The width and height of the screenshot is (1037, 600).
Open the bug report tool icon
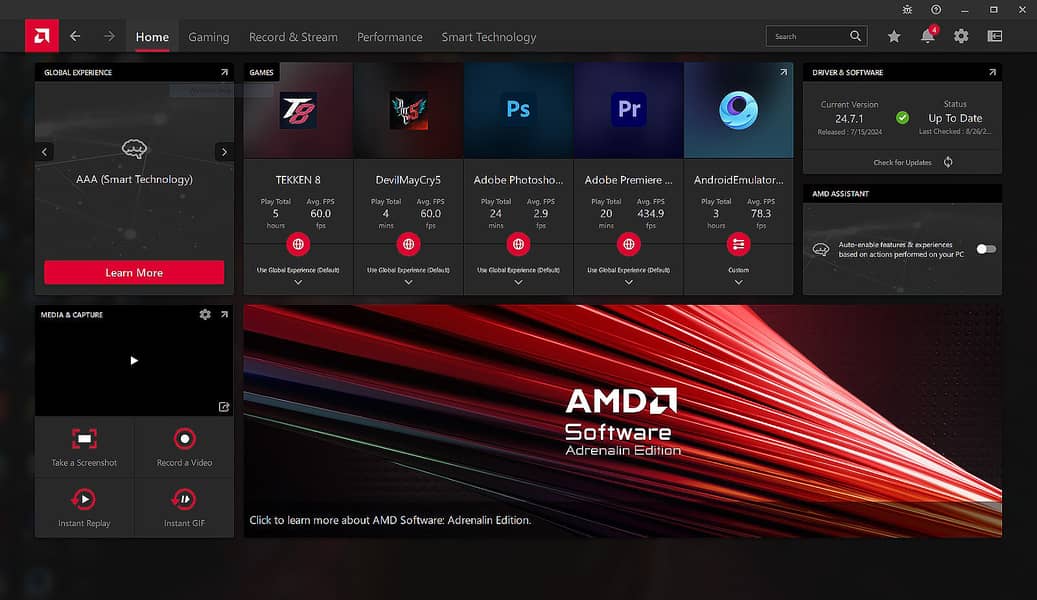pyautogui.click(x=907, y=10)
